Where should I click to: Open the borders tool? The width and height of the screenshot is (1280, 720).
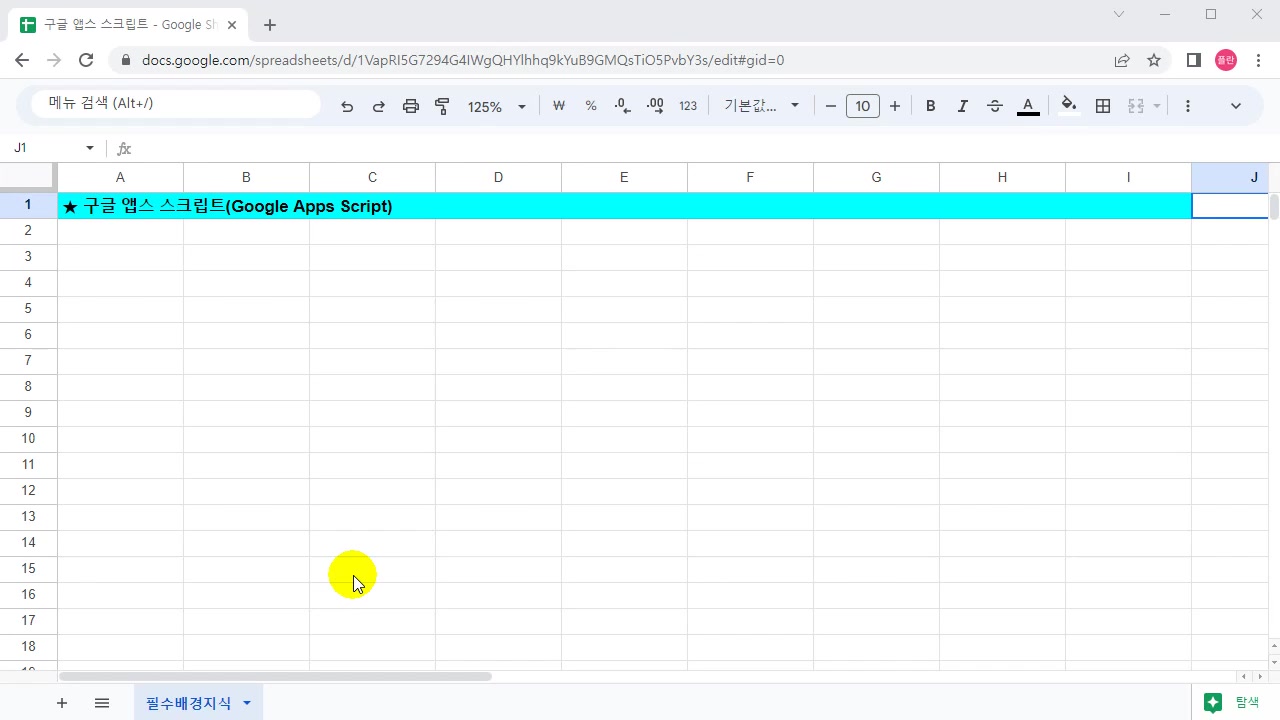[1102, 105]
